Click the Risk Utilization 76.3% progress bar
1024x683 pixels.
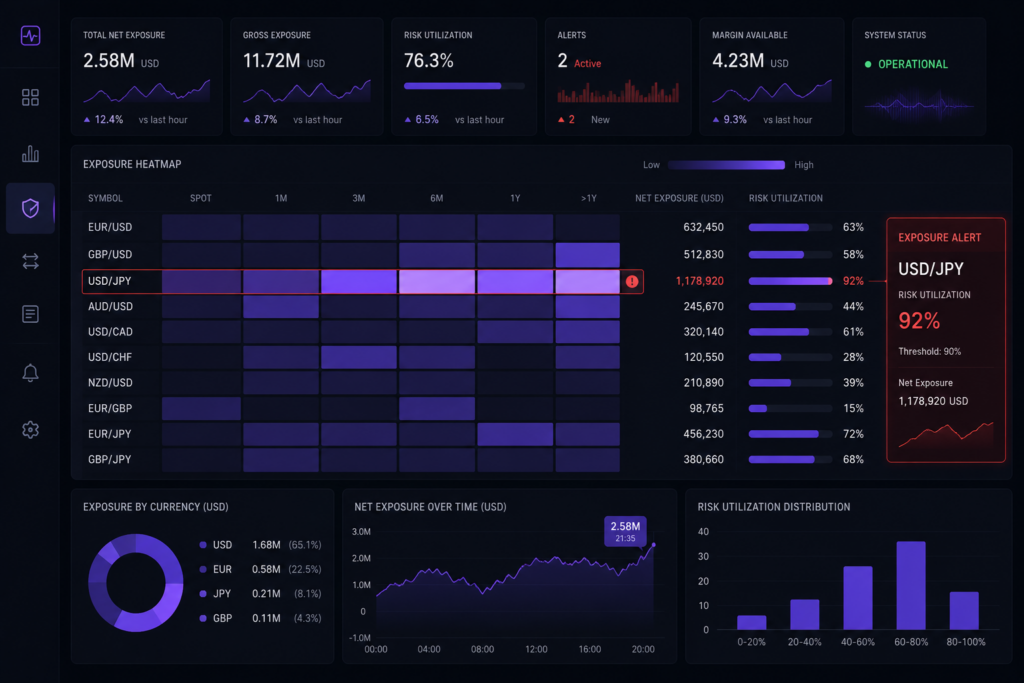tap(464, 86)
